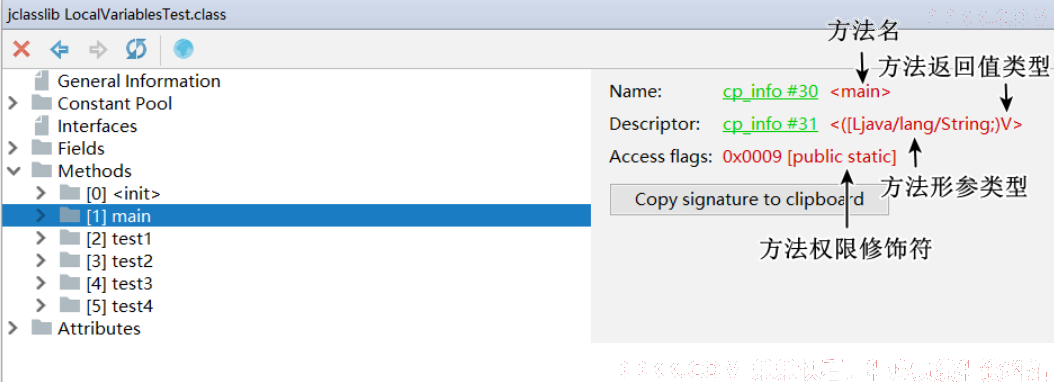
Task: Click the Constant Pool folder icon
Action: pos(42,103)
